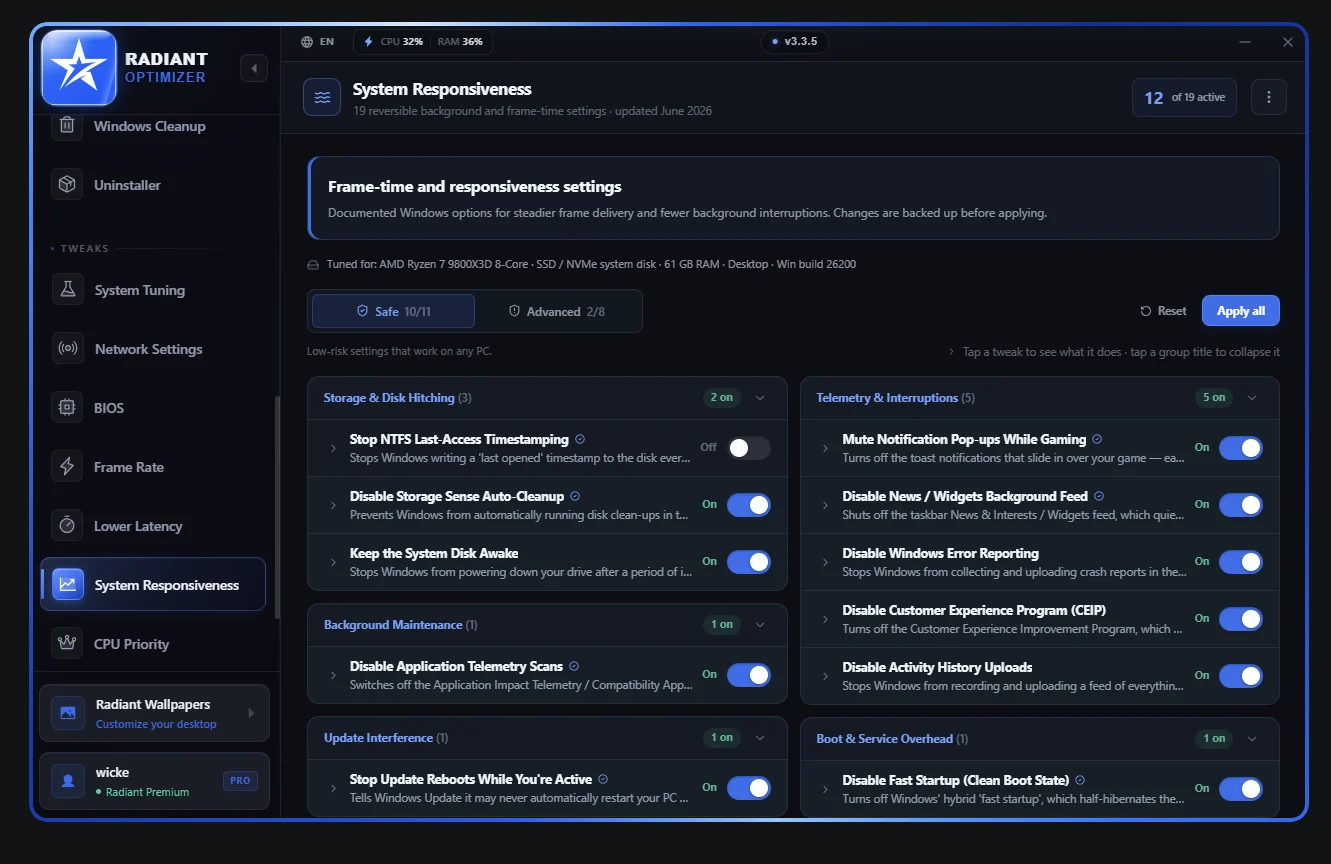Click the Apply all button
The image size is (1331, 864).
(1241, 311)
